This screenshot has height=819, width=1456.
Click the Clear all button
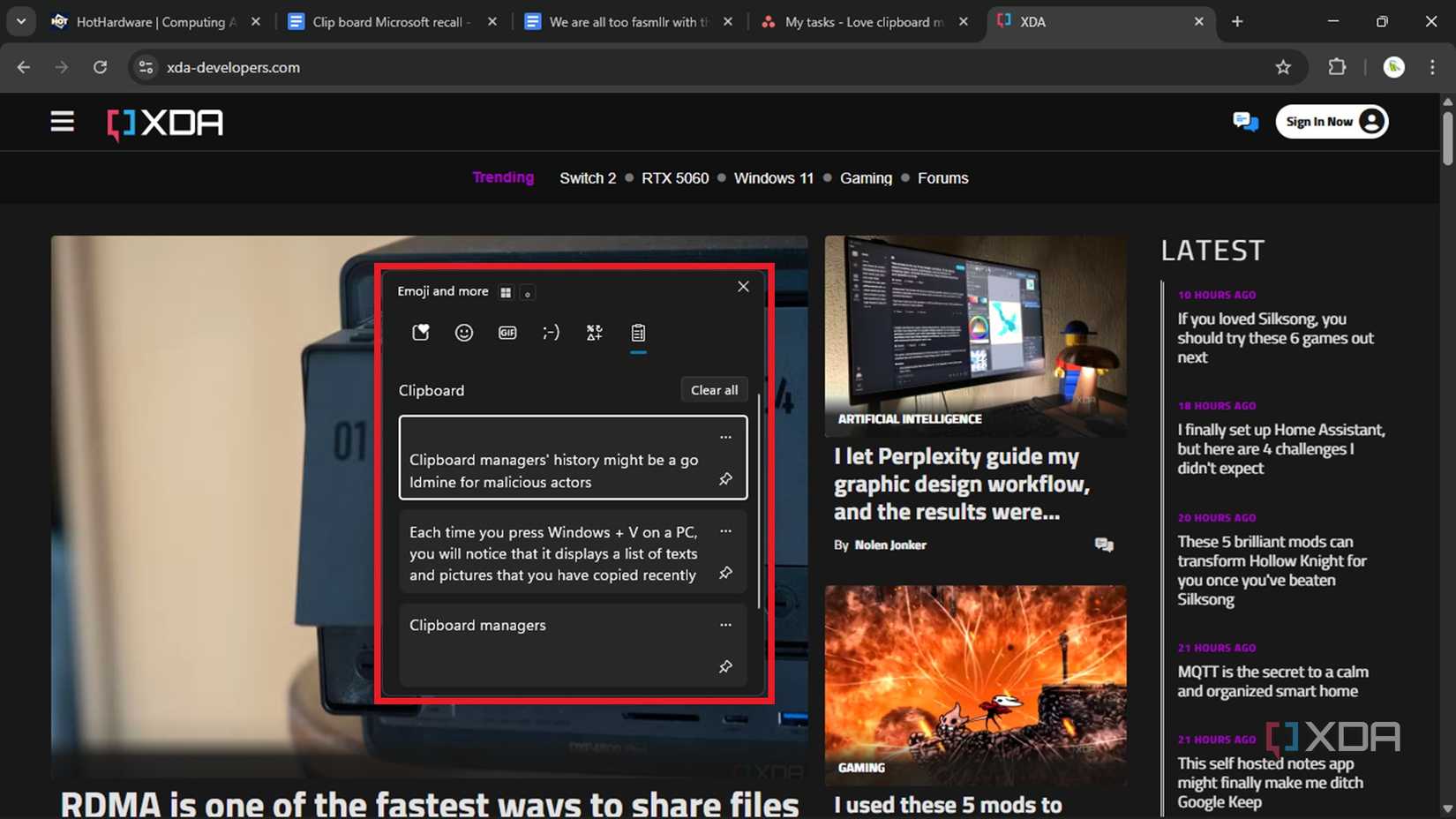click(x=714, y=389)
